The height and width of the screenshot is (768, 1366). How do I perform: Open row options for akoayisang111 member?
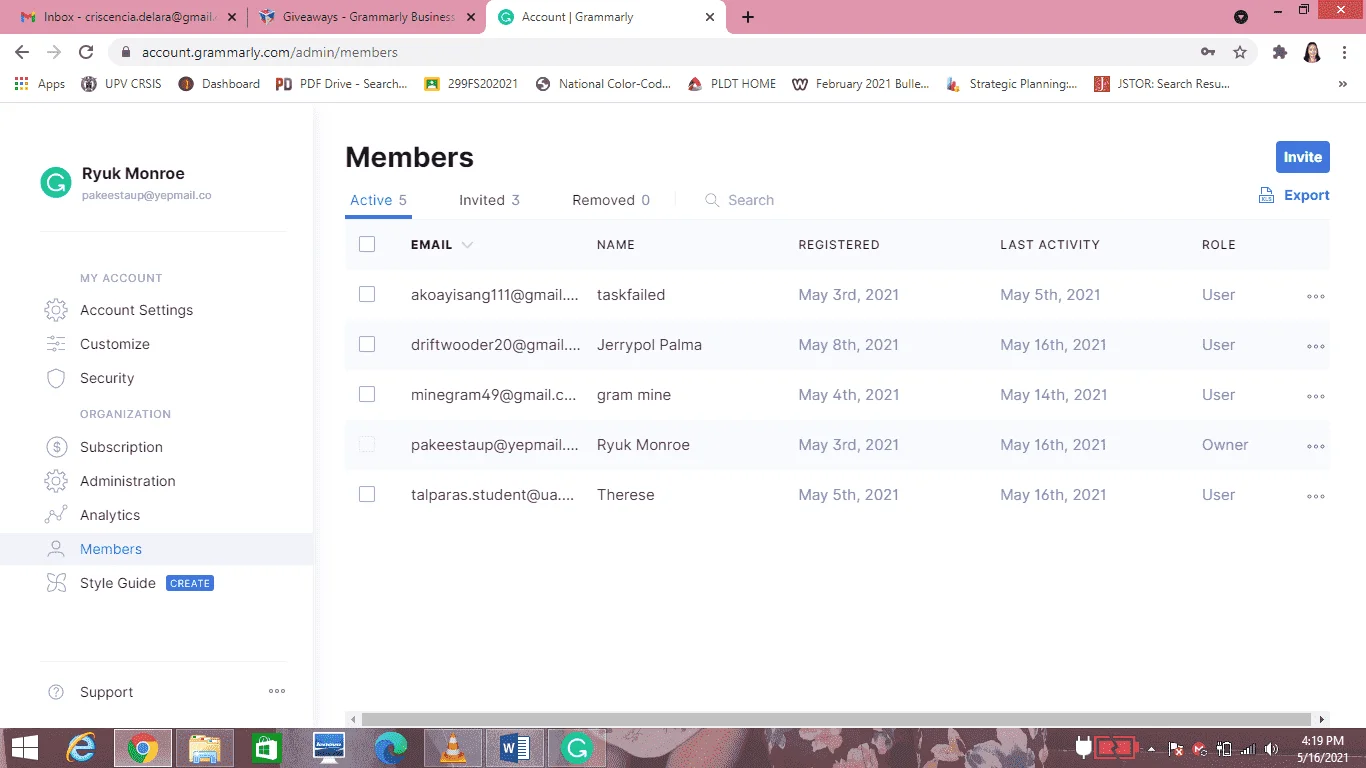pos(1315,296)
